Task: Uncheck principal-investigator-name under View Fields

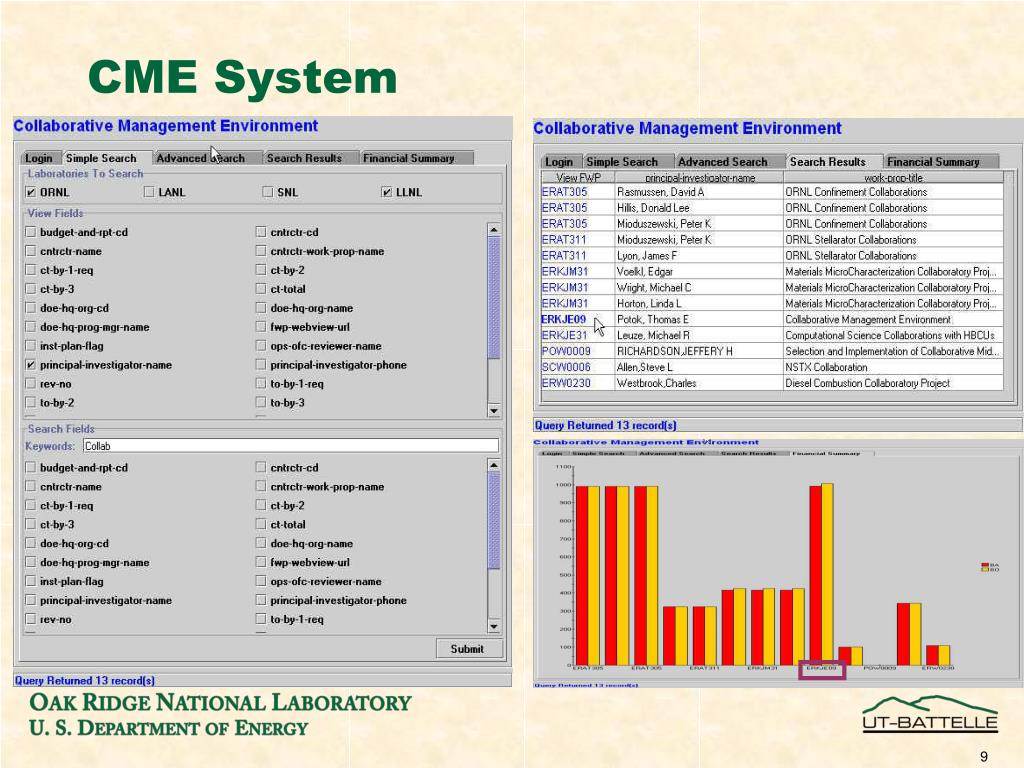Action: click(30, 364)
